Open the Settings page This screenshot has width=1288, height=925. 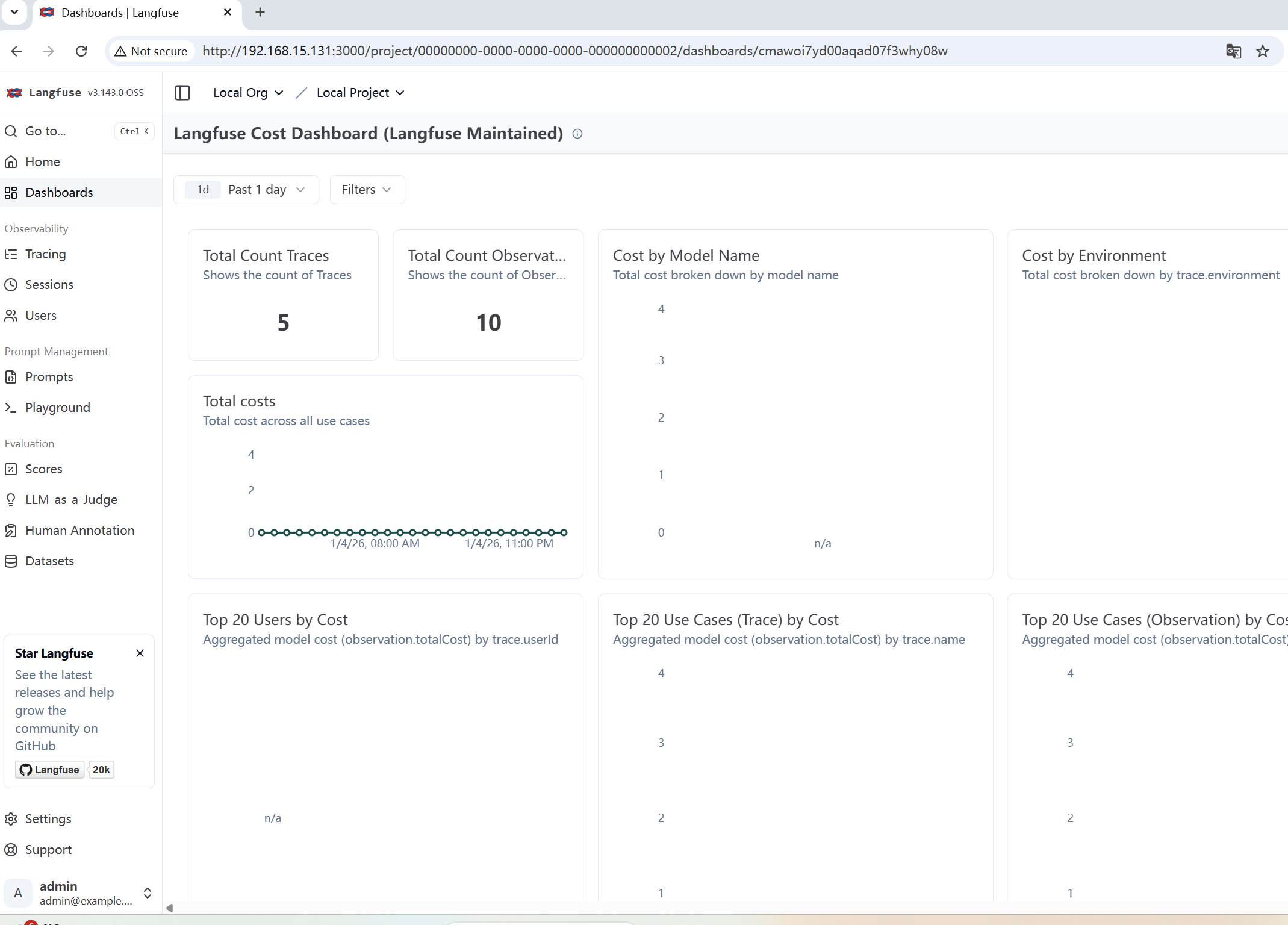[48, 818]
